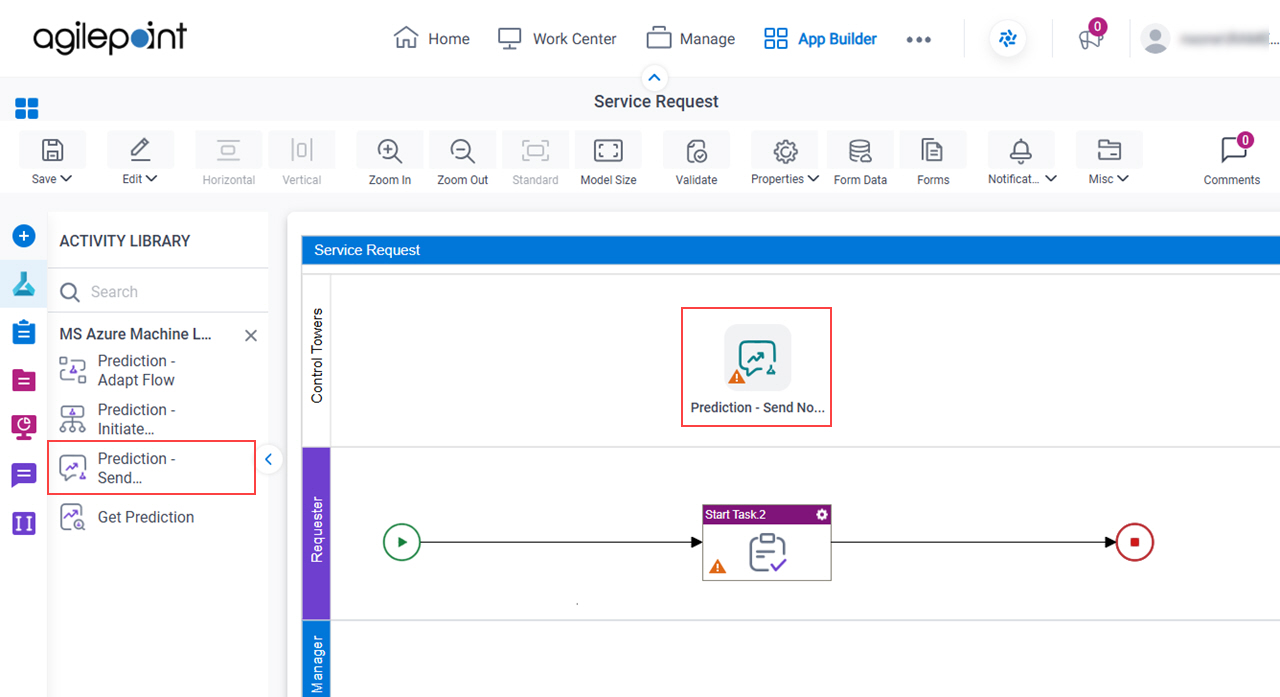
Task: Select the purple columns sidebar icon
Action: [24, 523]
